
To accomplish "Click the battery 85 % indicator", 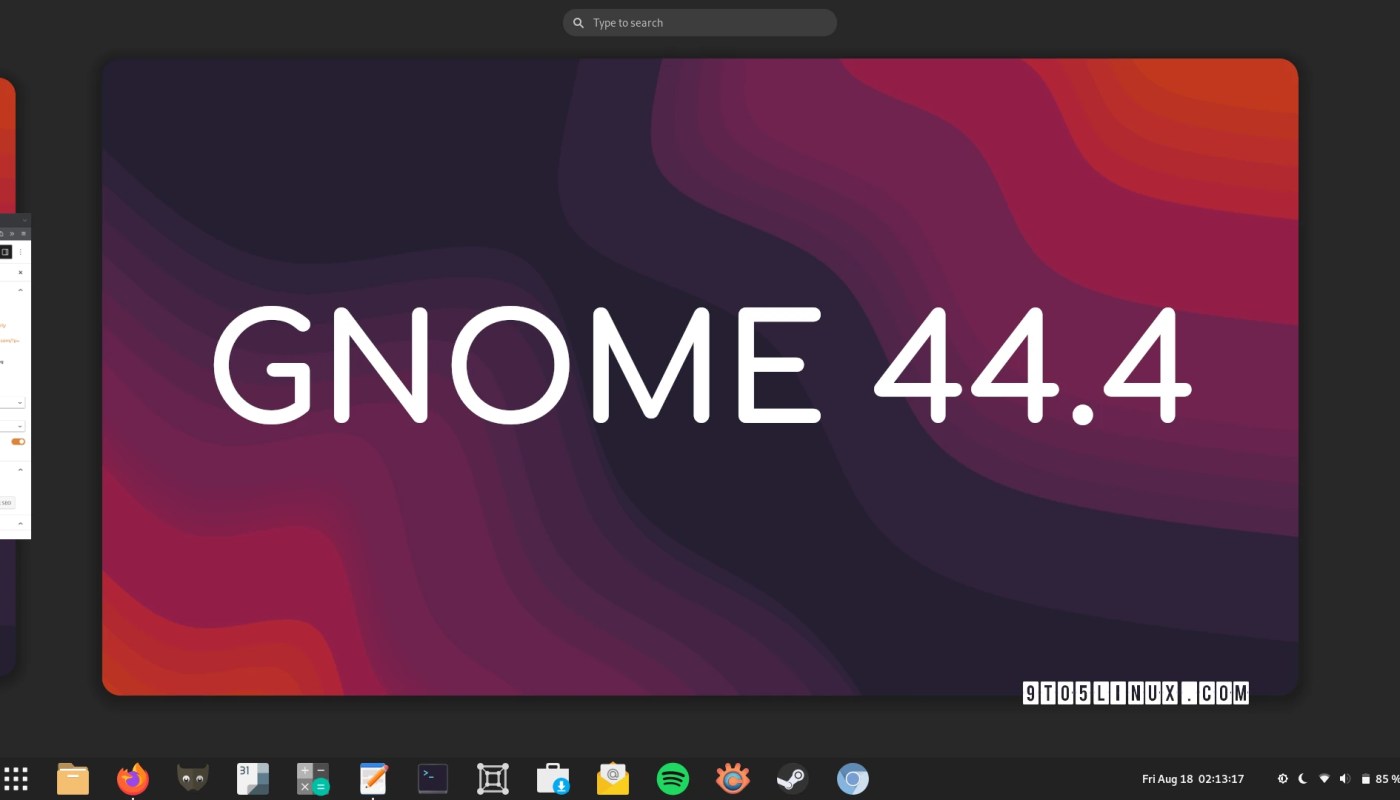I will pyautogui.click(x=1380, y=779).
